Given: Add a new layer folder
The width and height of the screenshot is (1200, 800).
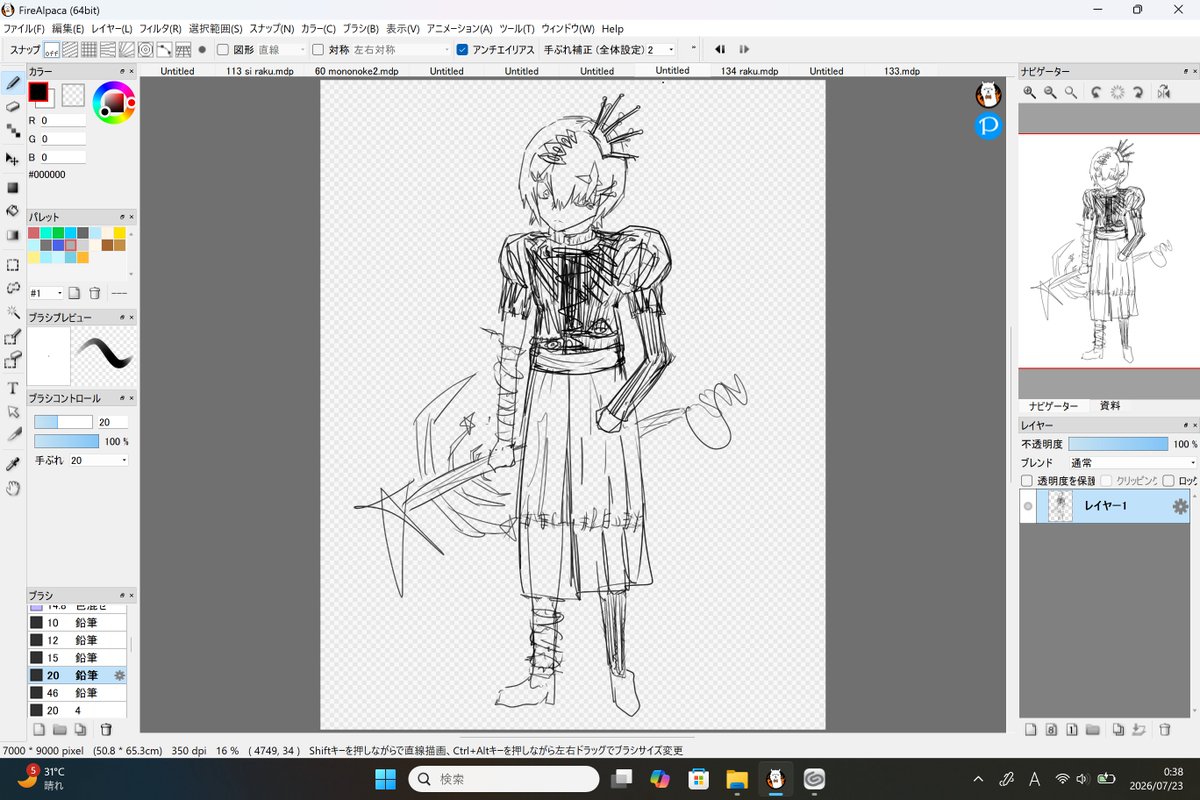Looking at the screenshot, I should coord(1093,730).
